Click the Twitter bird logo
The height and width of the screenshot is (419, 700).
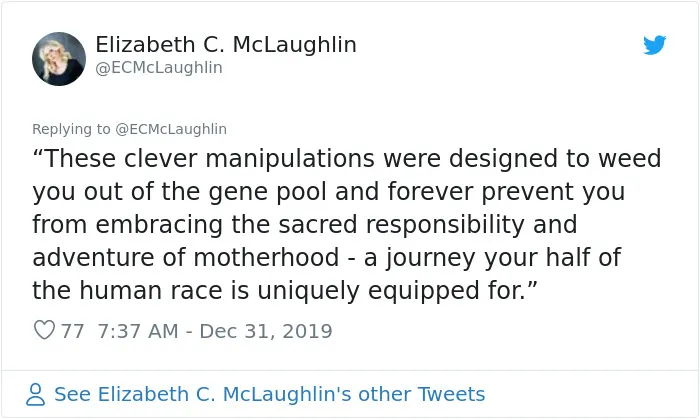tap(654, 45)
